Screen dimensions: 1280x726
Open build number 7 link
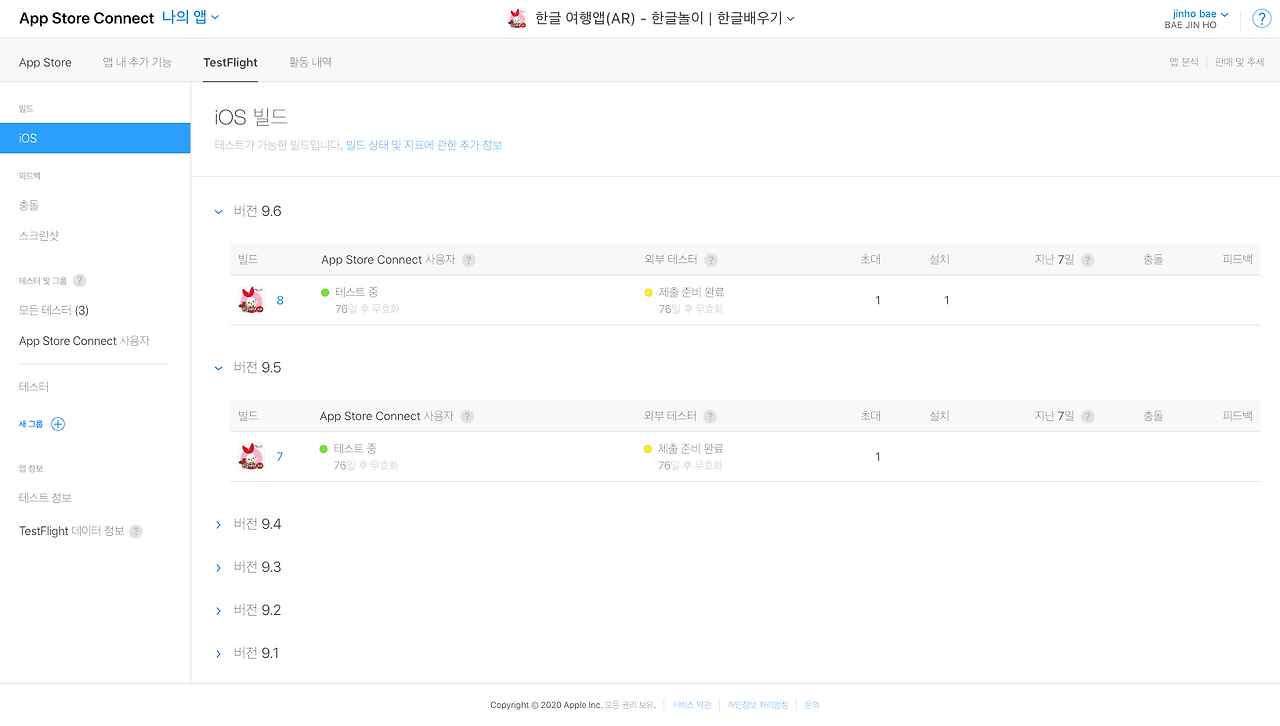280,457
